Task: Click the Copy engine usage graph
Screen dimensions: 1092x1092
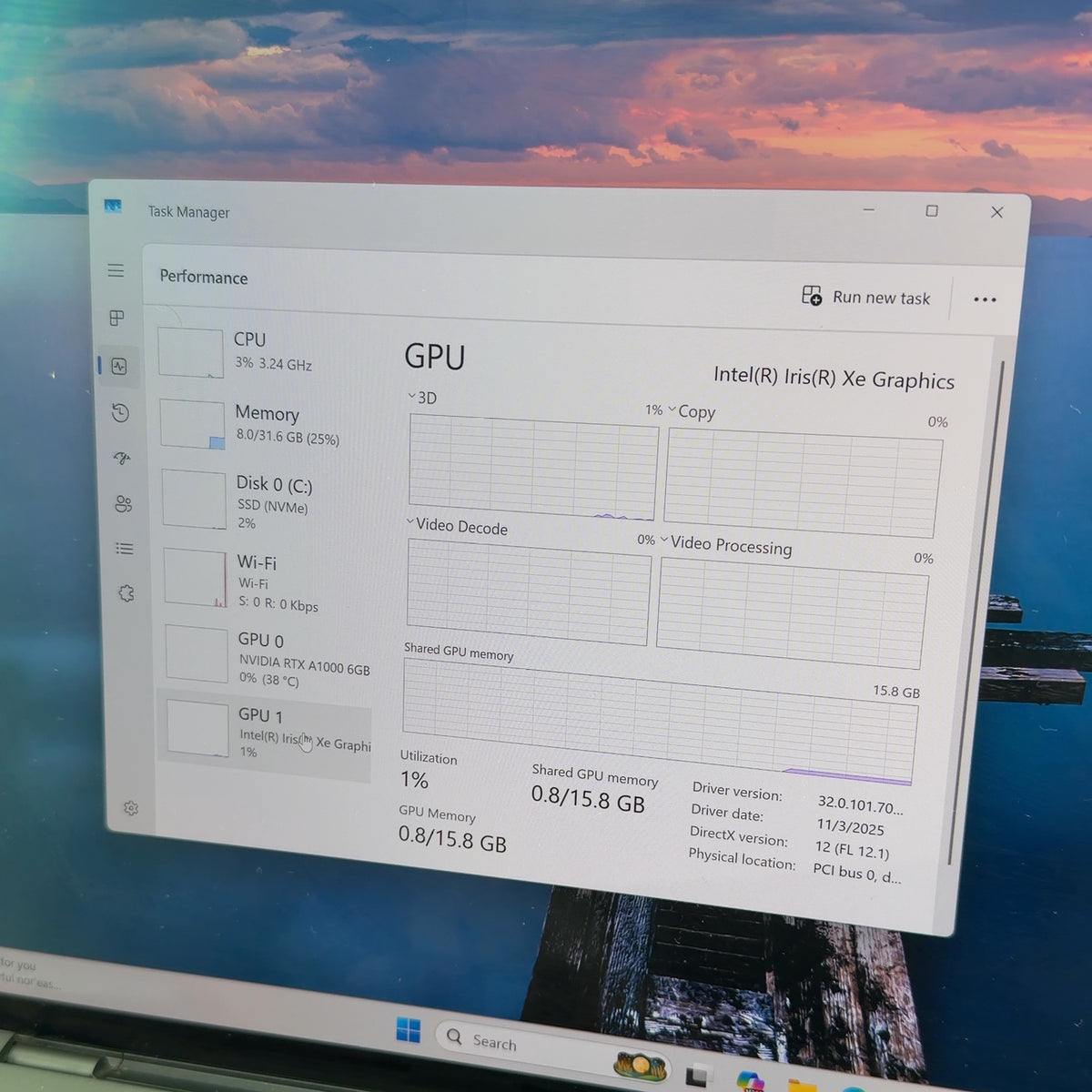Action: 804,483
